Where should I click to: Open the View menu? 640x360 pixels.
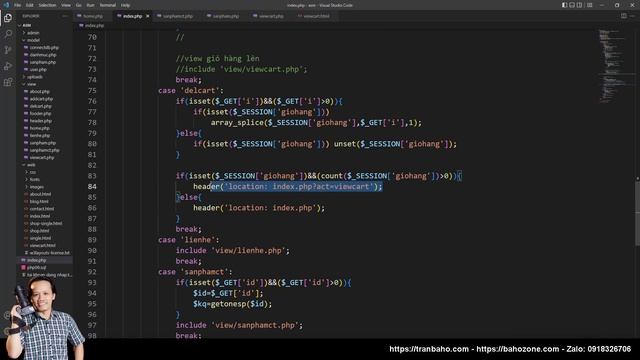(x=66, y=5)
